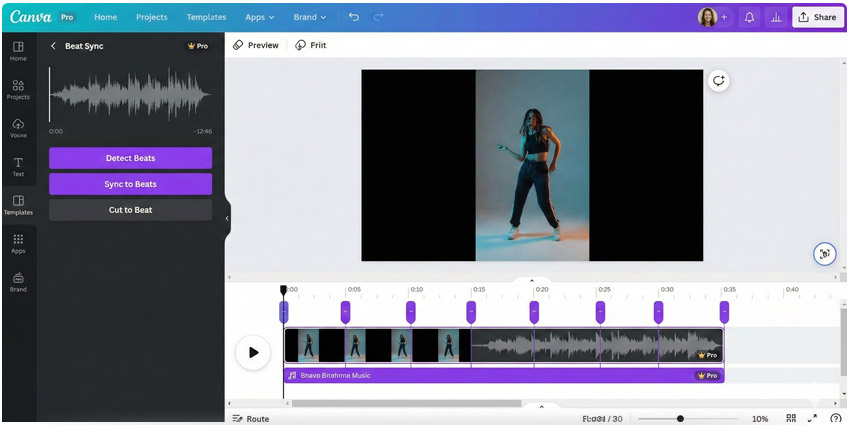Toggle the grid view icon
This screenshot has width=850, height=431.
pos(791,419)
